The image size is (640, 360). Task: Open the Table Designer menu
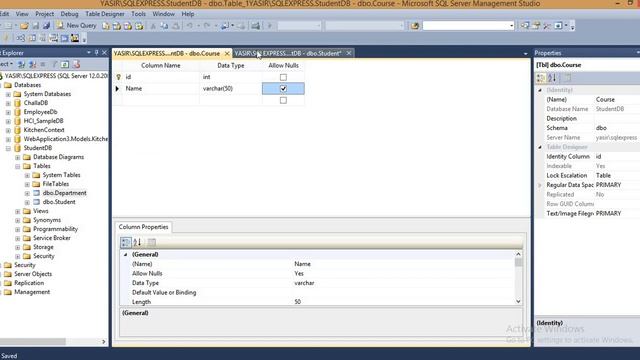(x=105, y=14)
